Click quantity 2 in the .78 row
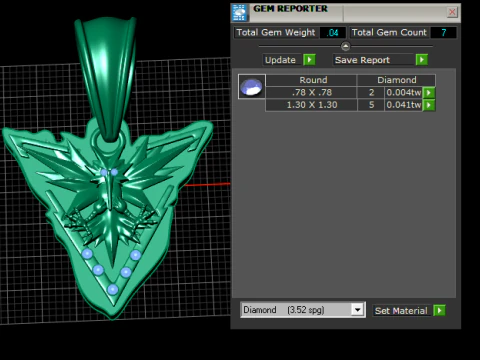 coord(371,93)
